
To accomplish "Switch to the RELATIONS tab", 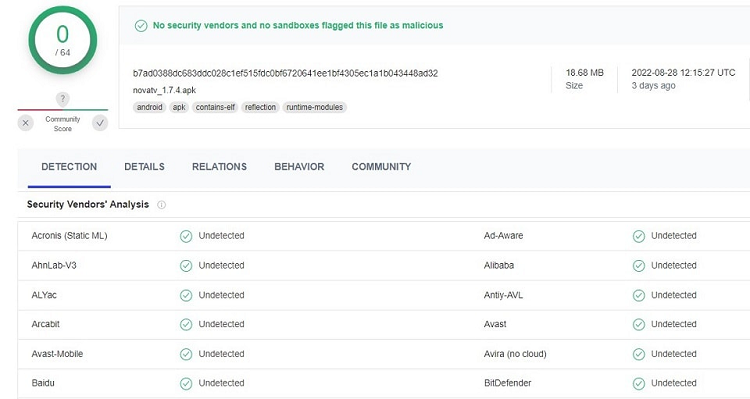I will [x=220, y=167].
